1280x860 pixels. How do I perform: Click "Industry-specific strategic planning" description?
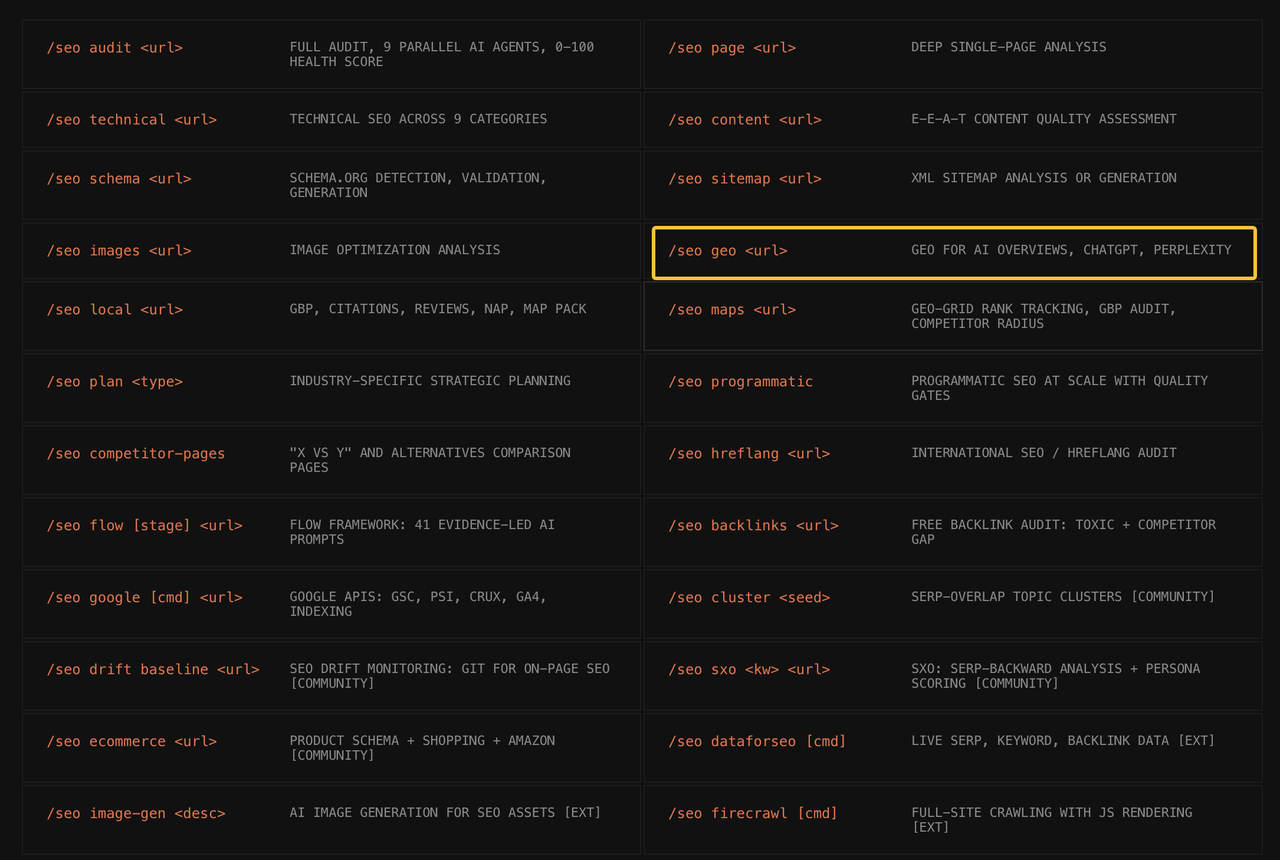point(430,381)
